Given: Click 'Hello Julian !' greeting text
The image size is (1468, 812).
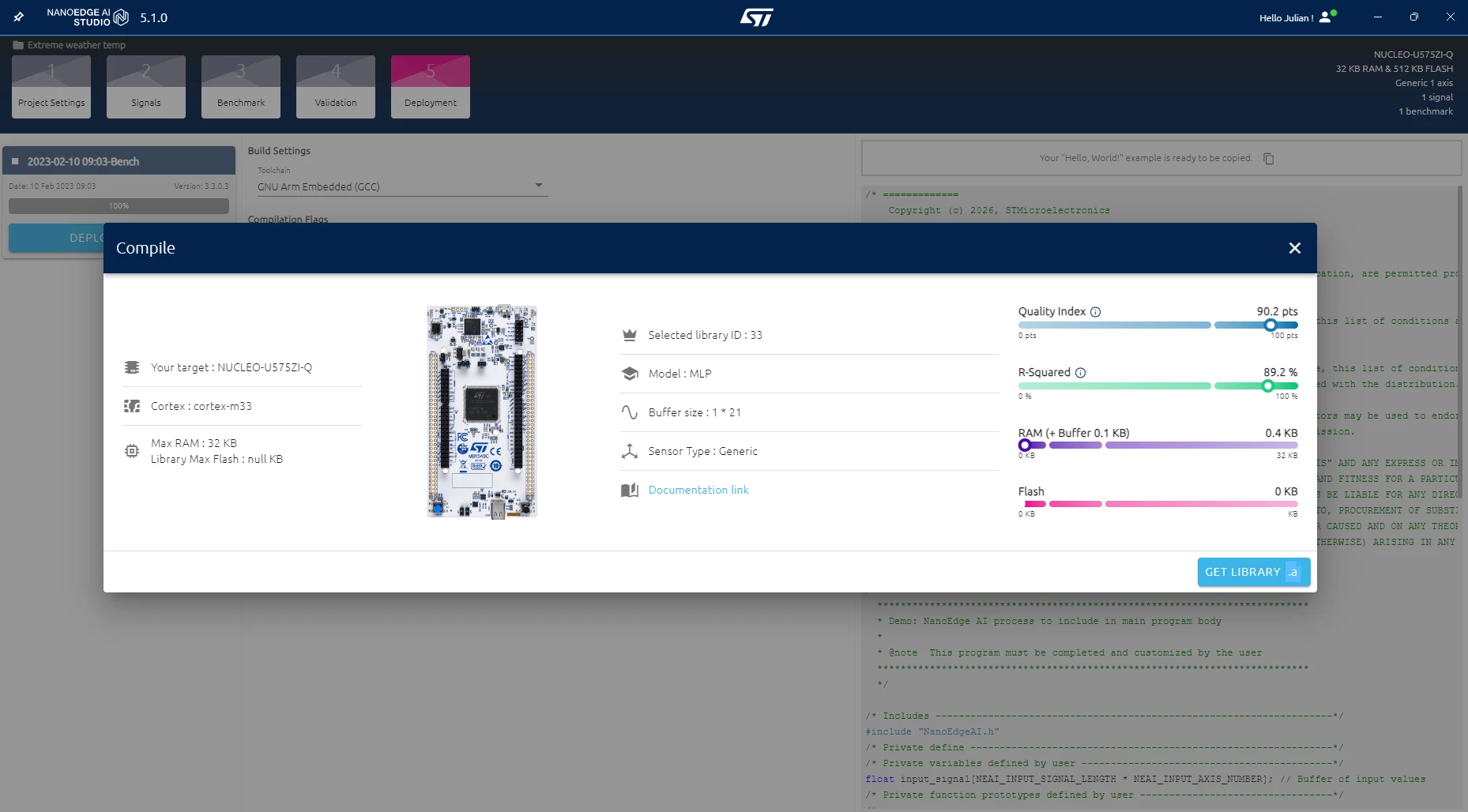Looking at the screenshot, I should (x=1286, y=17).
